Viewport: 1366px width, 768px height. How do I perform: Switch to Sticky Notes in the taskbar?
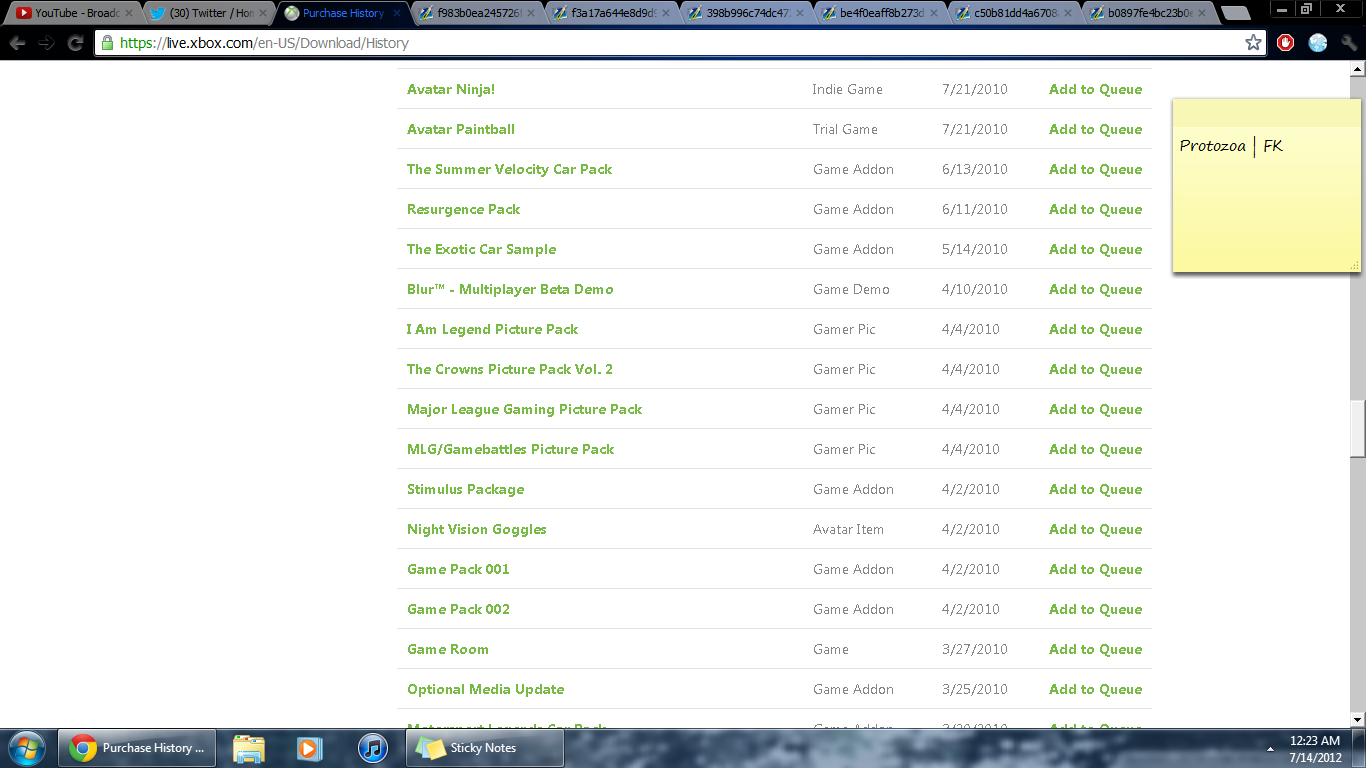[x=485, y=748]
